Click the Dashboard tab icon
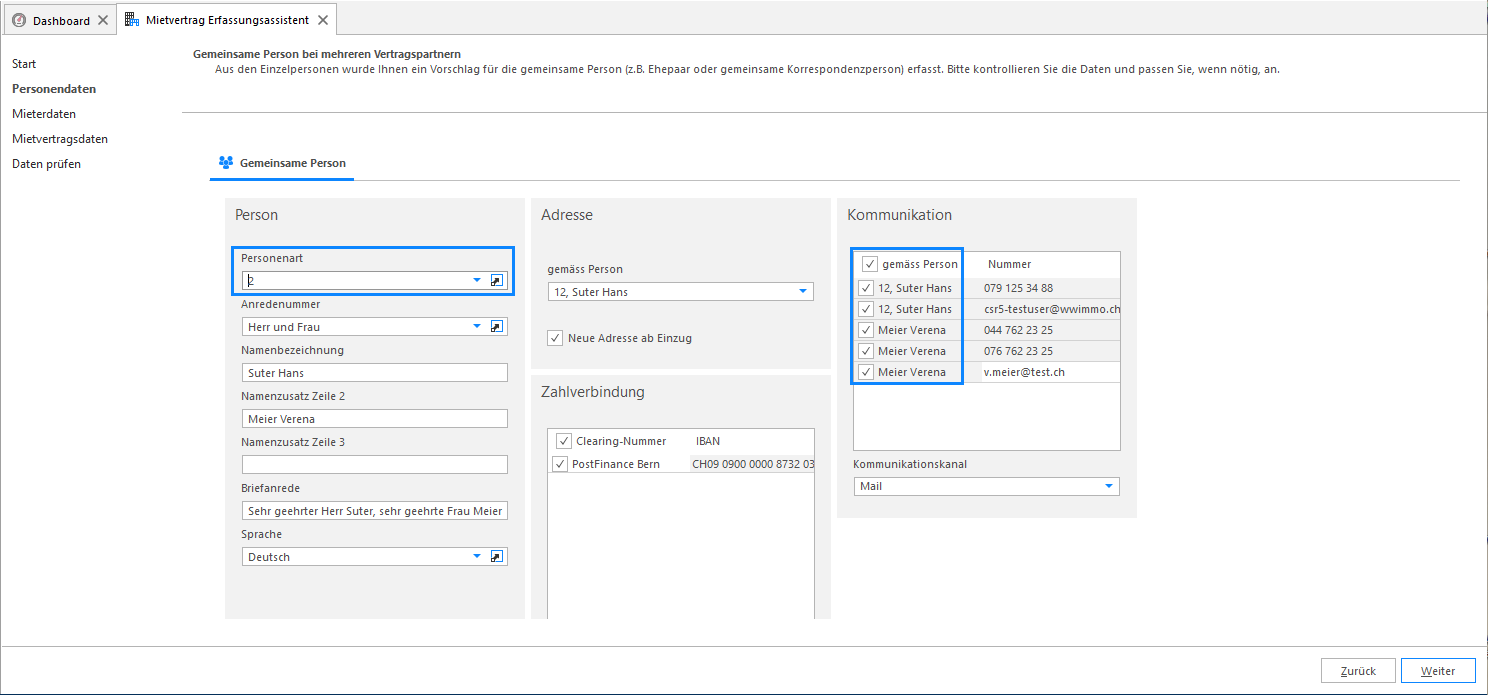This screenshot has width=1488, height=695. pyautogui.click(x=19, y=20)
